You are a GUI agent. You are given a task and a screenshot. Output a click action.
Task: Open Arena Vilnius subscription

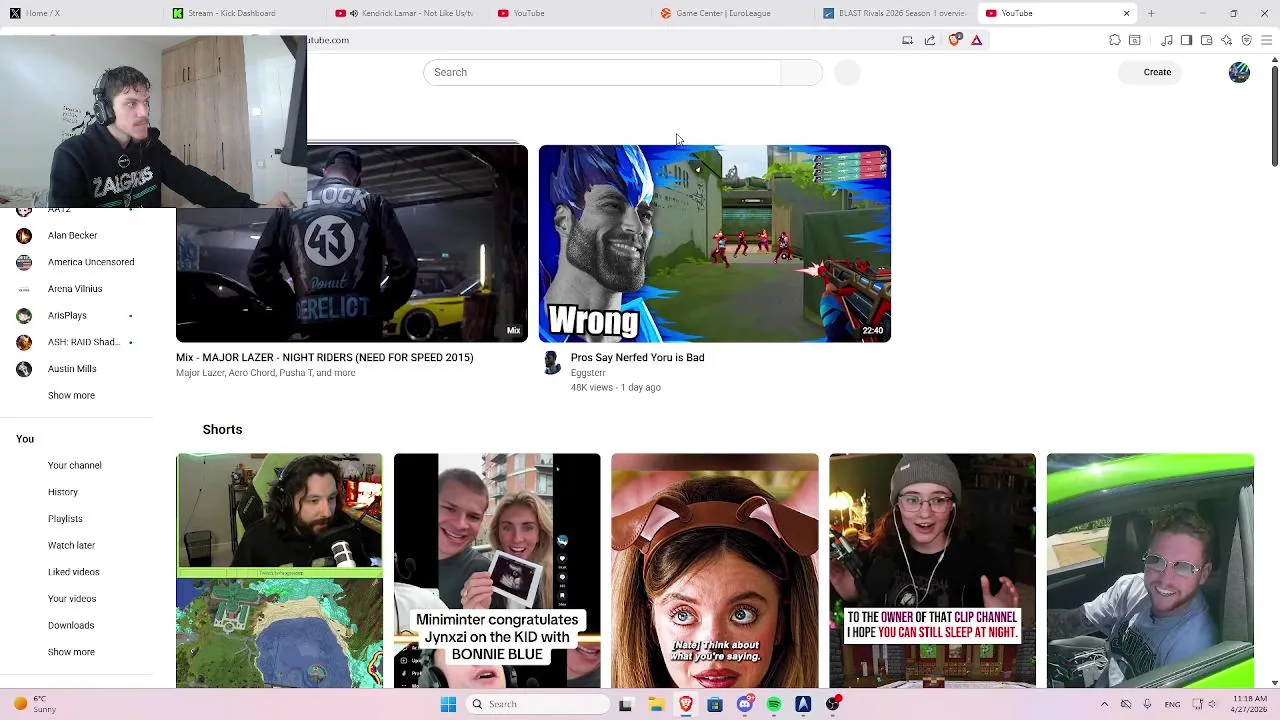point(75,289)
